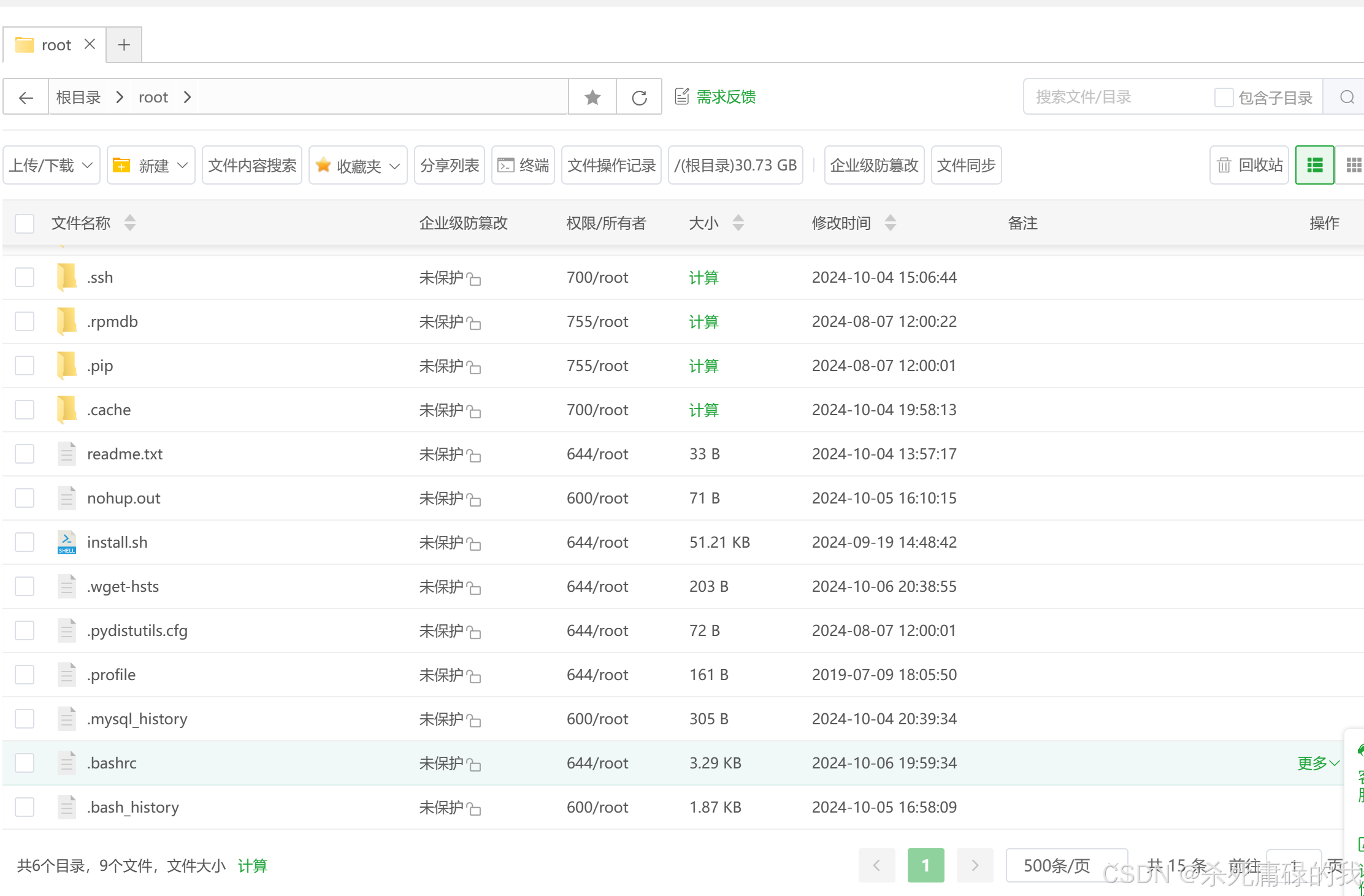Go to previous page arrow
Screen dimensions: 1364x896
click(876, 865)
